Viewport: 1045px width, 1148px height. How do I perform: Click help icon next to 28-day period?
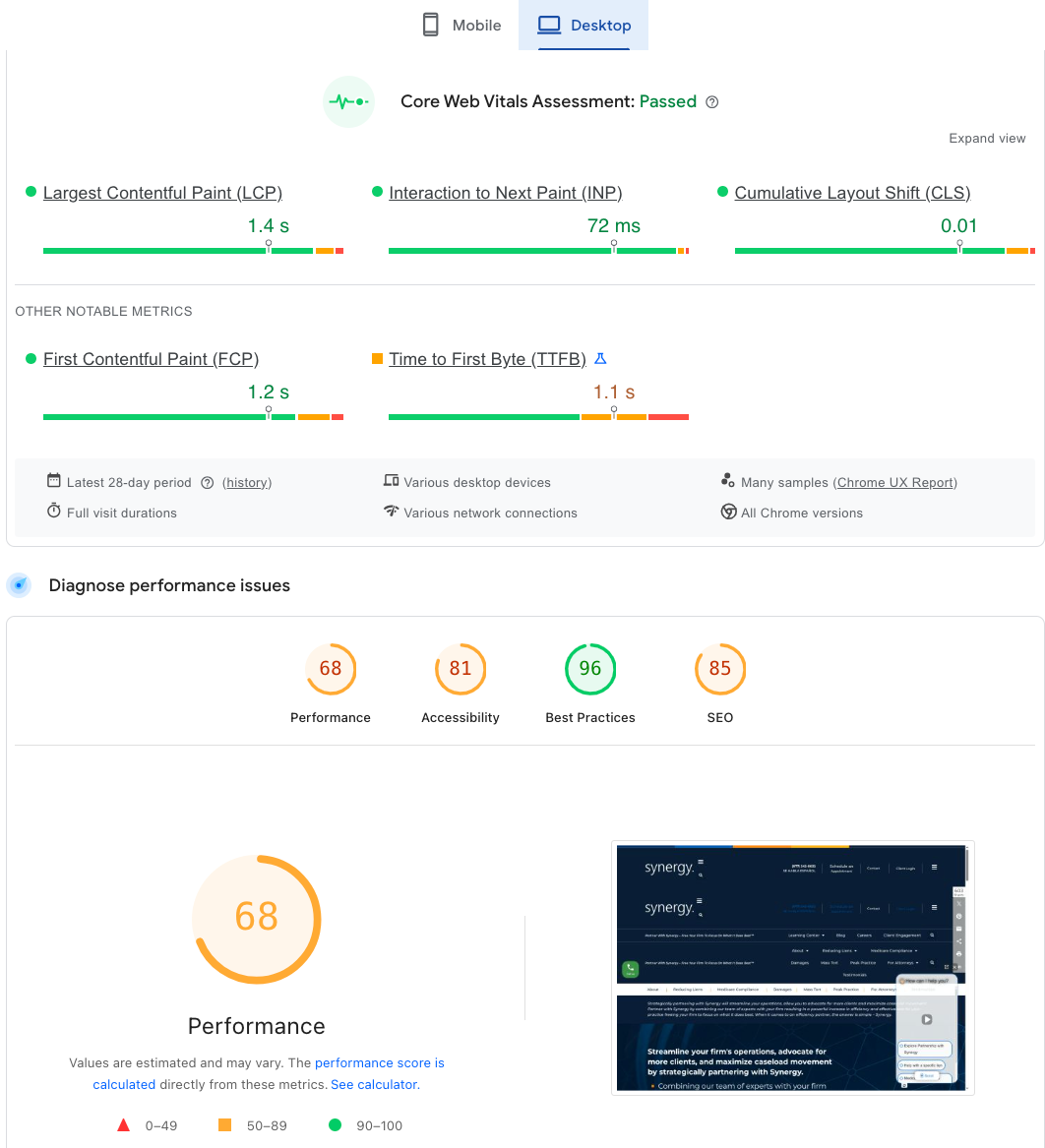coord(208,483)
